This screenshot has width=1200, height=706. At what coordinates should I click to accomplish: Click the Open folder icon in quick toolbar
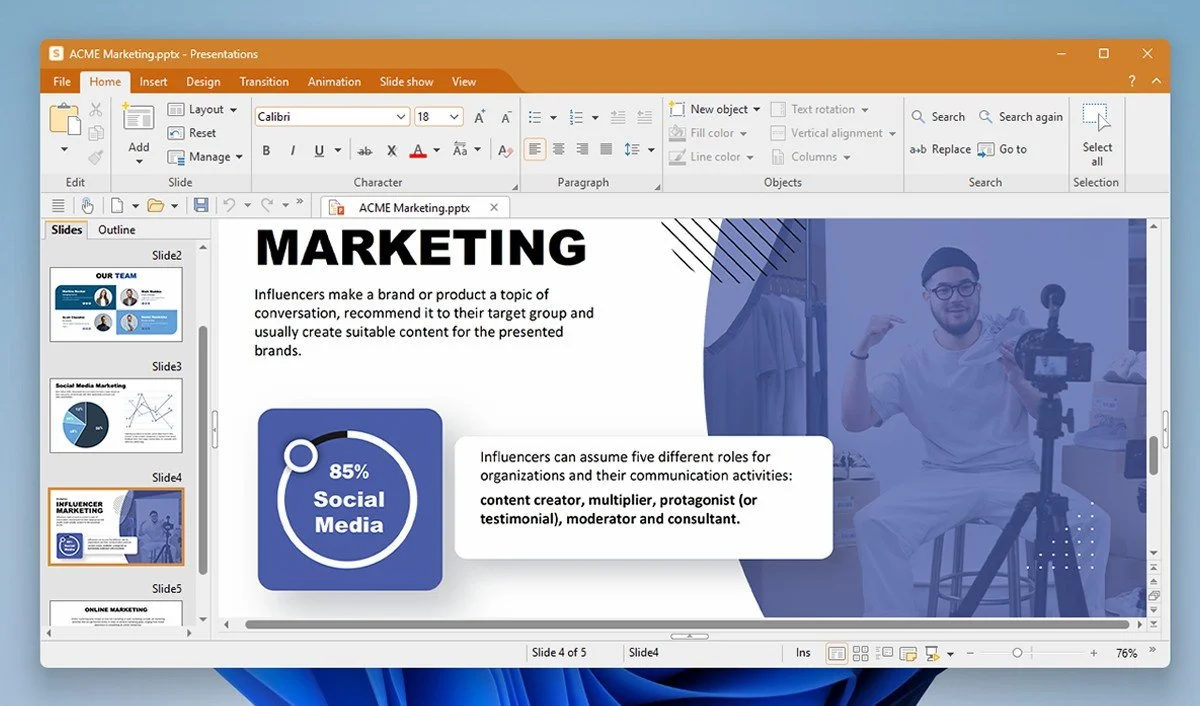click(155, 206)
